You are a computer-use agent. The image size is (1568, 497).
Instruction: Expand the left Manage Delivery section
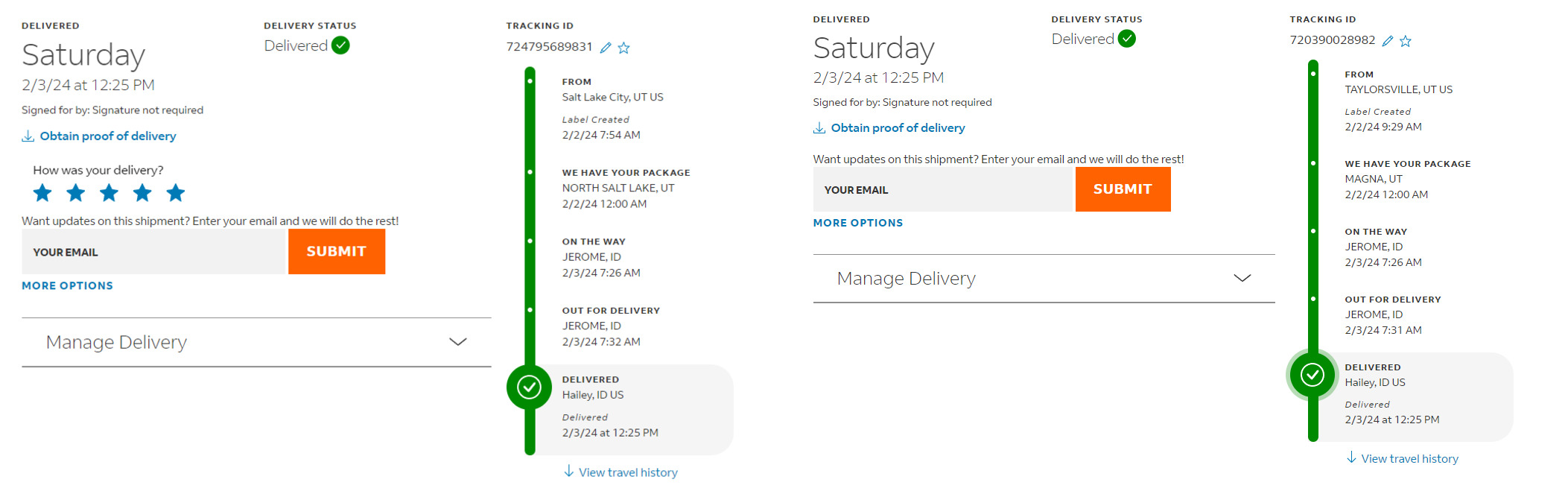[x=256, y=342]
